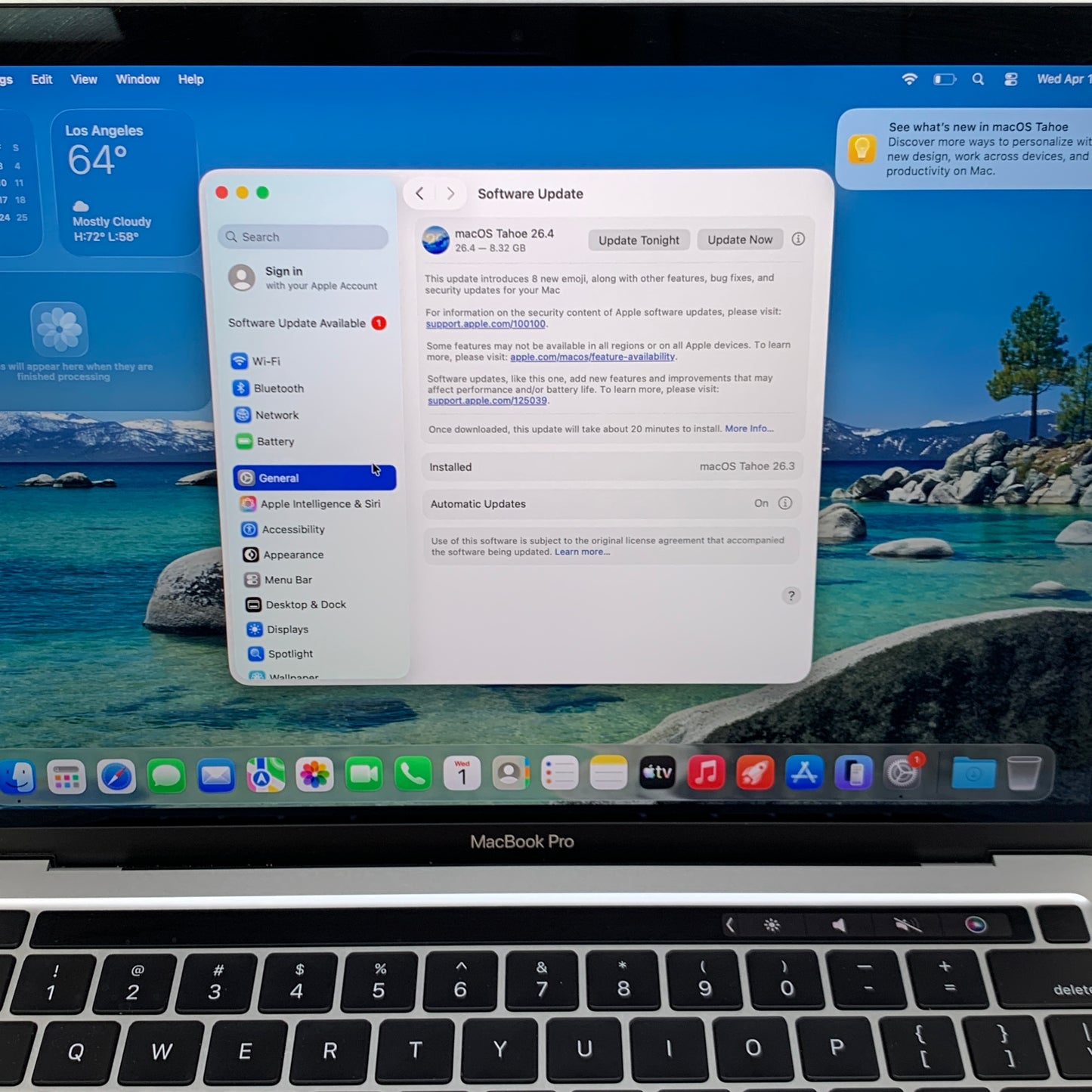Open Apple Intelligence & Siri settings
The height and width of the screenshot is (1092, 1092).
pyautogui.click(x=320, y=503)
